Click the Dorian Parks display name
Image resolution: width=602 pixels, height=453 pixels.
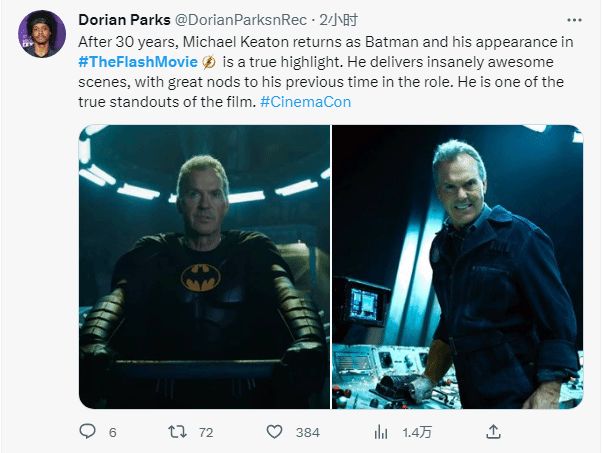(125, 20)
